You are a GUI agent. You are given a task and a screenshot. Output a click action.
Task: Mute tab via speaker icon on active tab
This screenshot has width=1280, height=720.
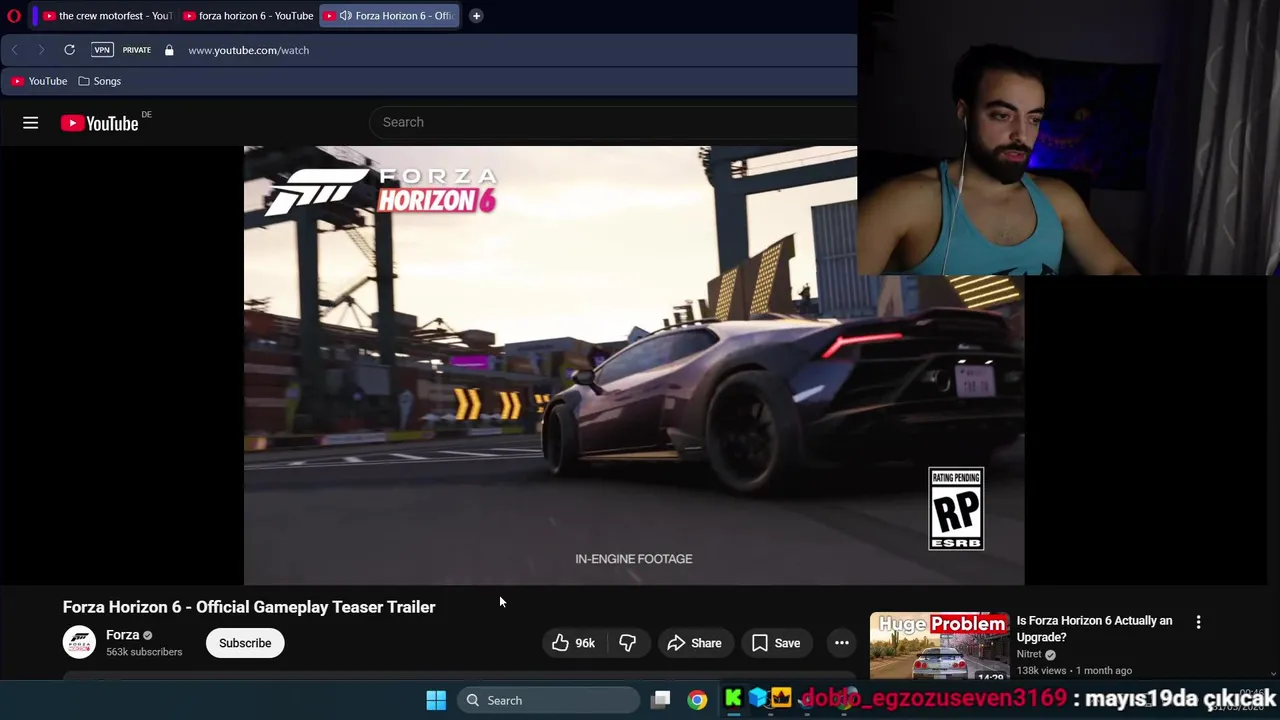[345, 16]
